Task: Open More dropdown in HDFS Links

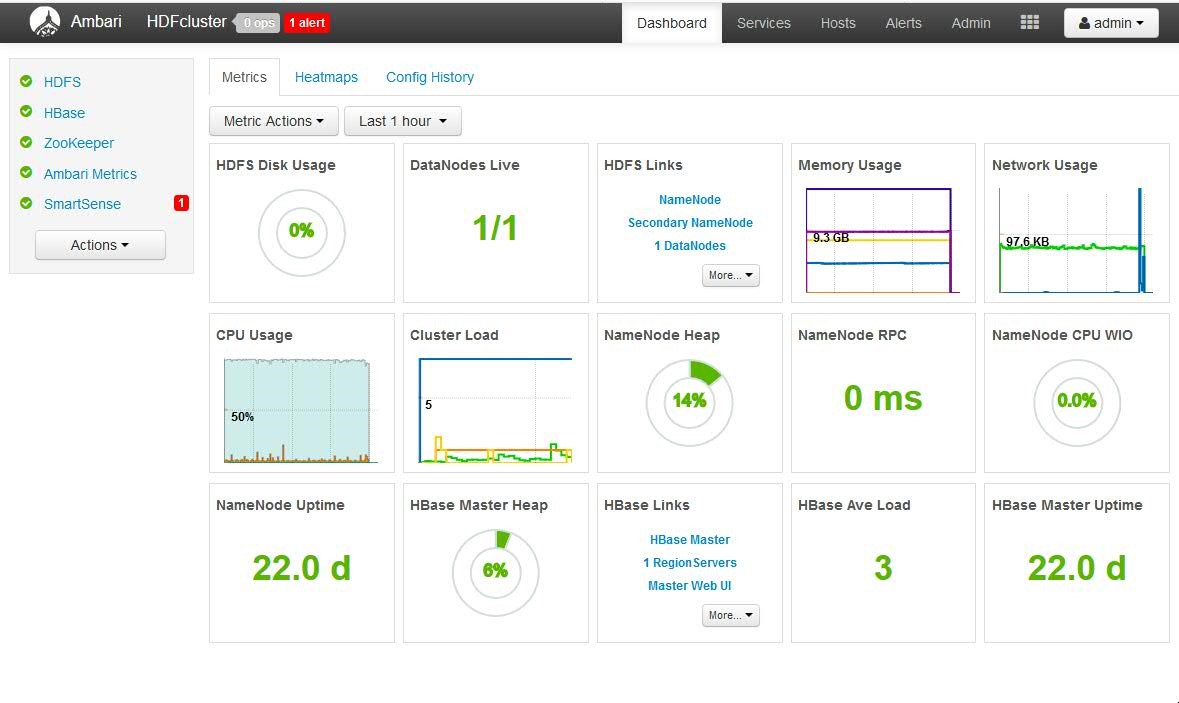Action: [730, 275]
